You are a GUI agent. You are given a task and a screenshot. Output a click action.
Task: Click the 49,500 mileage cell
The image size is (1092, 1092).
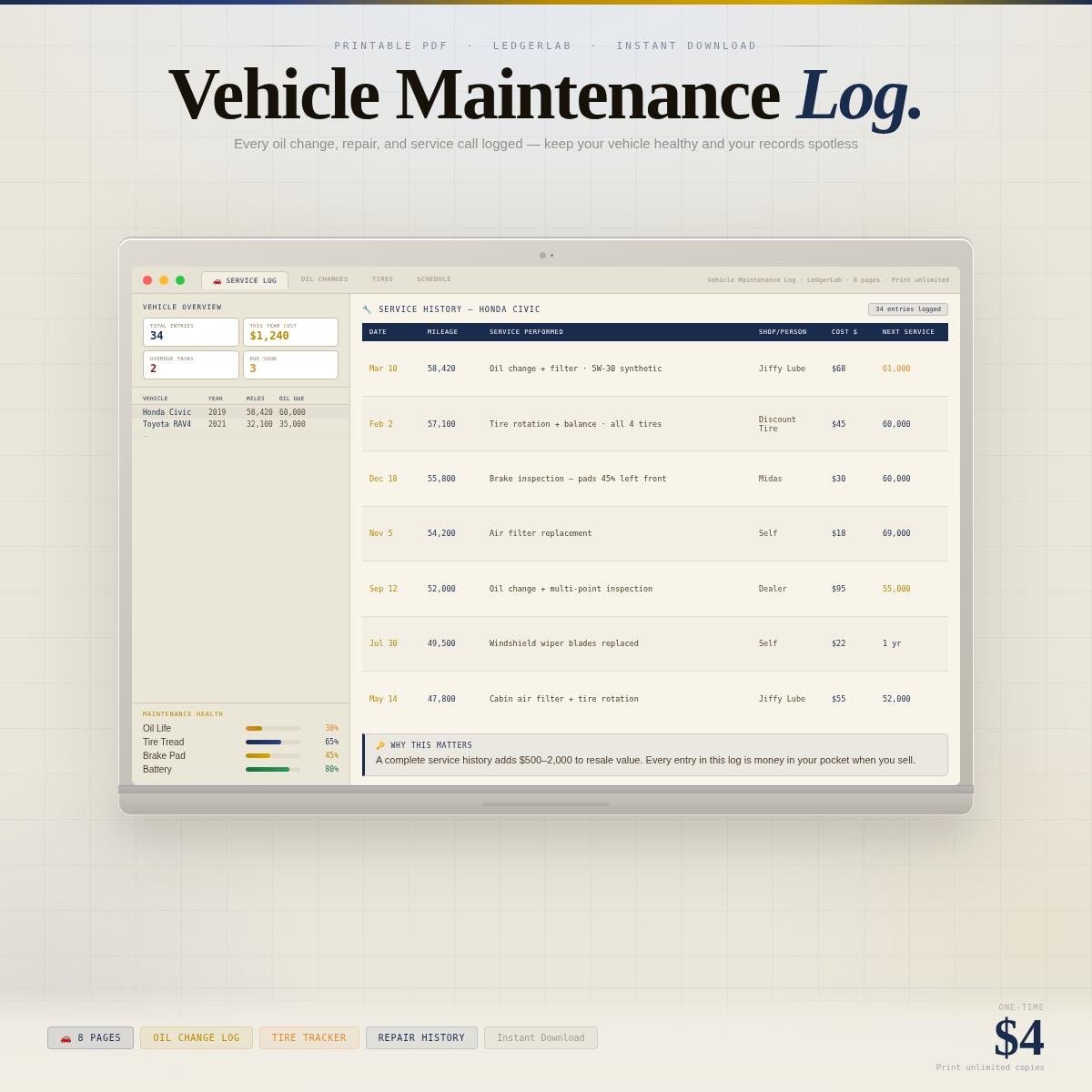click(x=441, y=643)
